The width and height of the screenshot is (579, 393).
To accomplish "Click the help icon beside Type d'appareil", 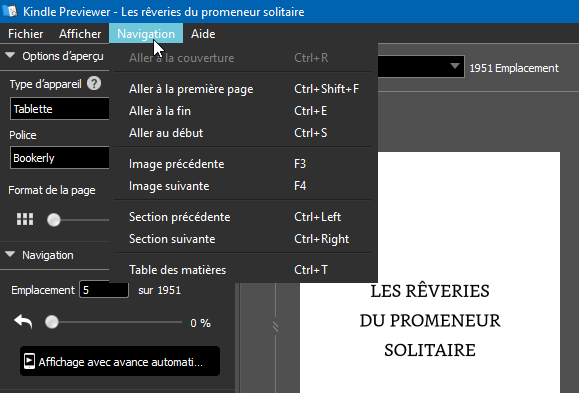I will pyautogui.click(x=94, y=83).
